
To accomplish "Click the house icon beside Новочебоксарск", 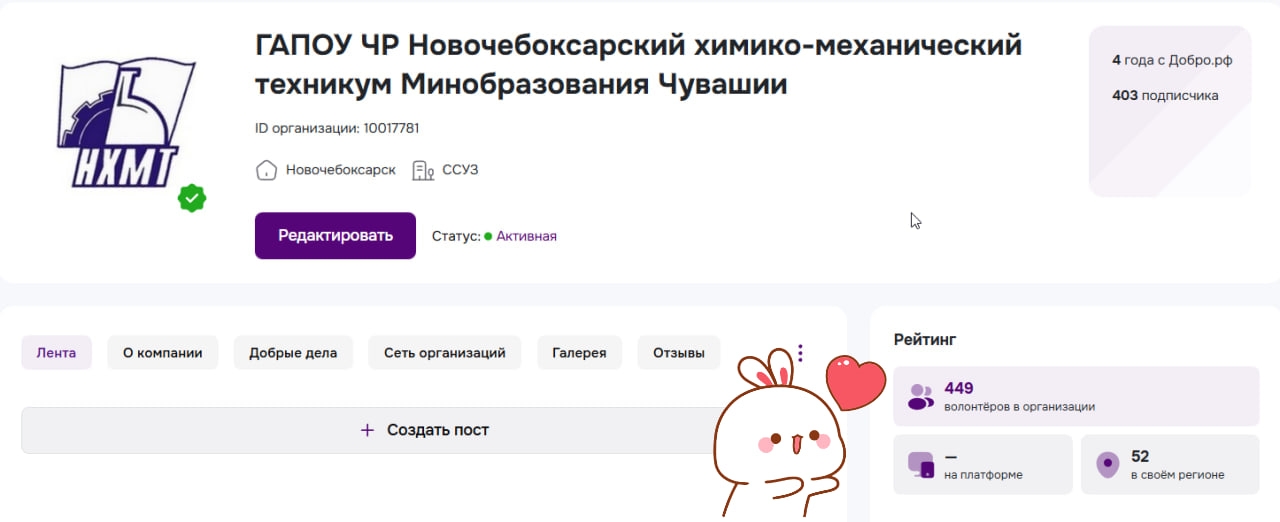I will pos(266,170).
